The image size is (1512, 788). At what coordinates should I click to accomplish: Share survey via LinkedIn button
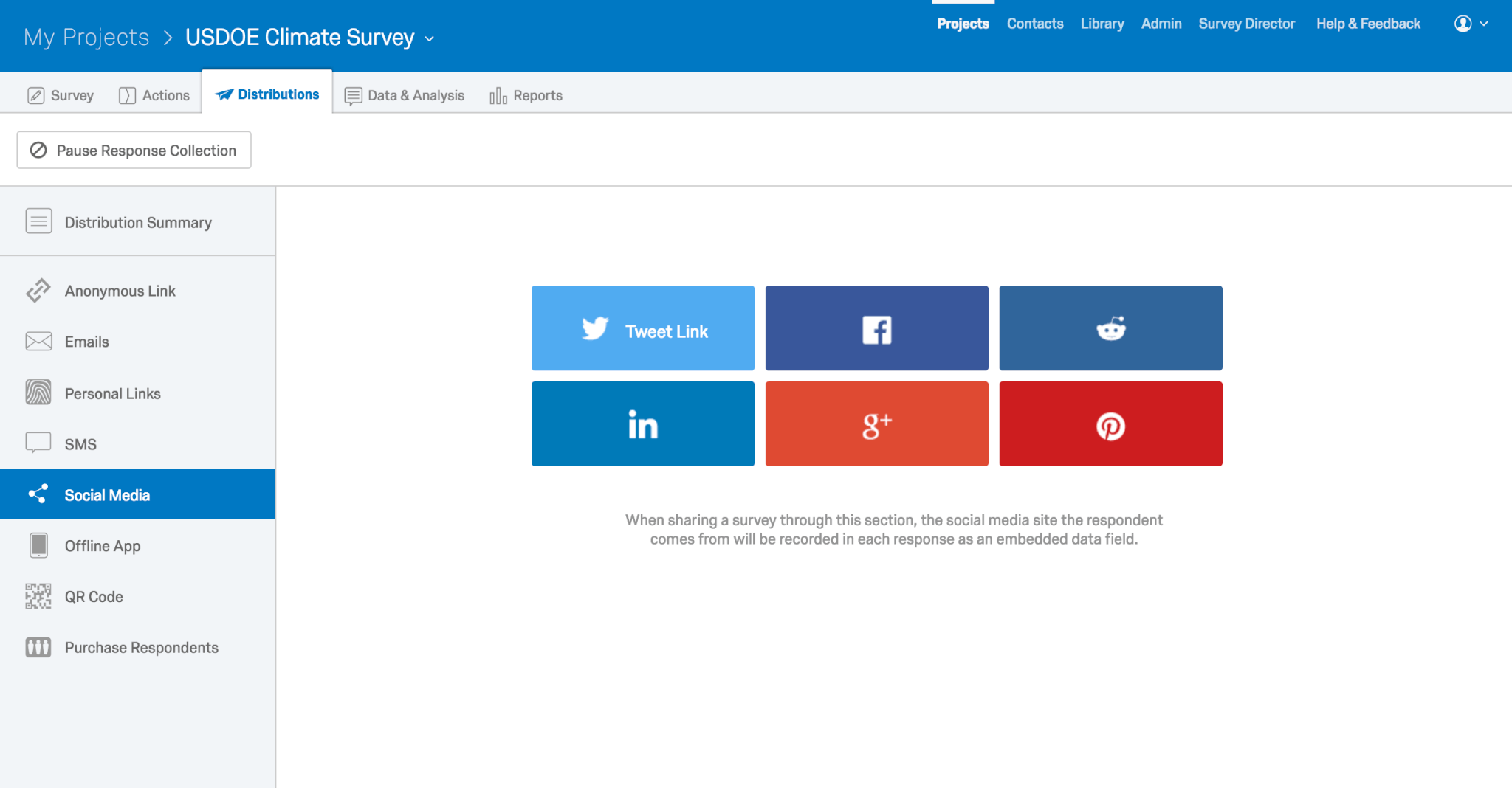point(642,424)
